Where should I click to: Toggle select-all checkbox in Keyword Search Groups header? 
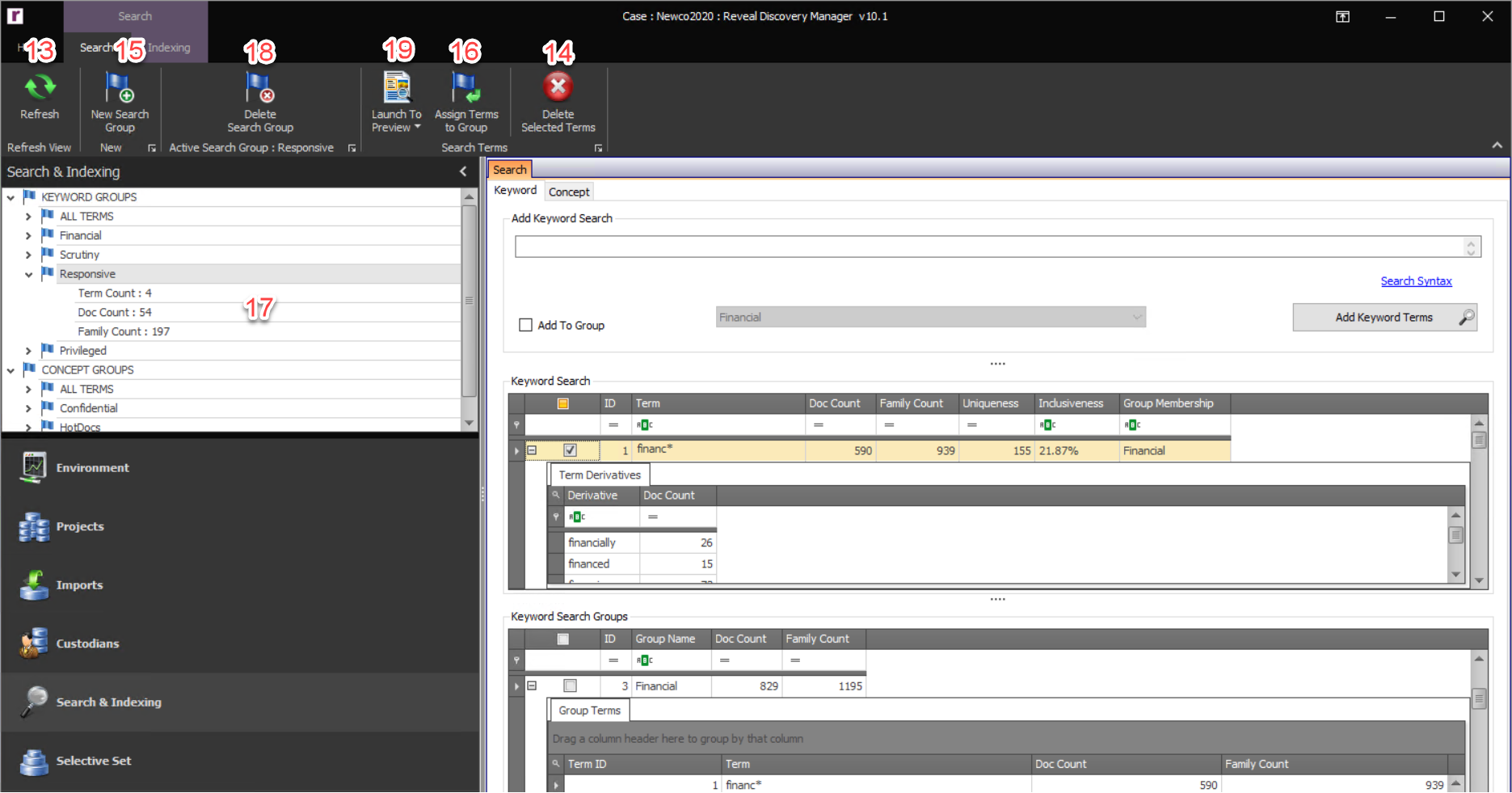(x=563, y=639)
